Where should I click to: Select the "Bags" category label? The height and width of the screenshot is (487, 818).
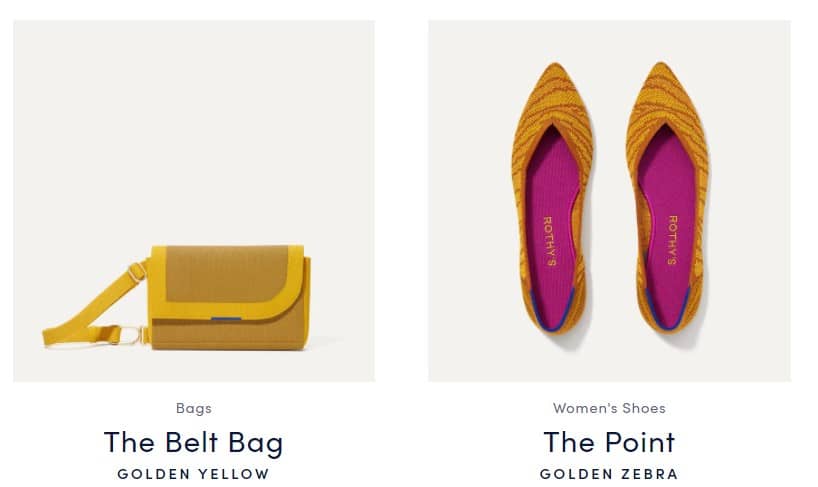tap(193, 408)
